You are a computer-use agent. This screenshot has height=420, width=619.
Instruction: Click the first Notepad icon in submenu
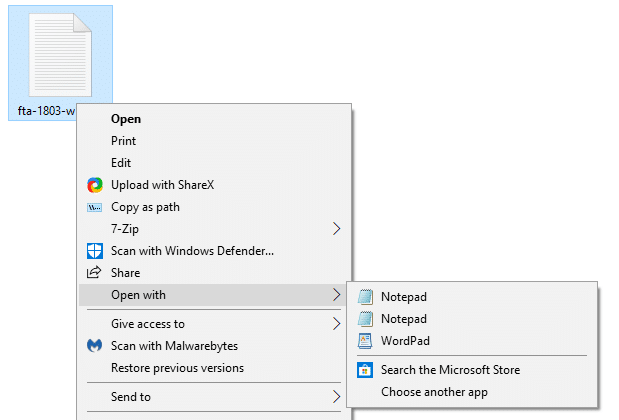(365, 297)
